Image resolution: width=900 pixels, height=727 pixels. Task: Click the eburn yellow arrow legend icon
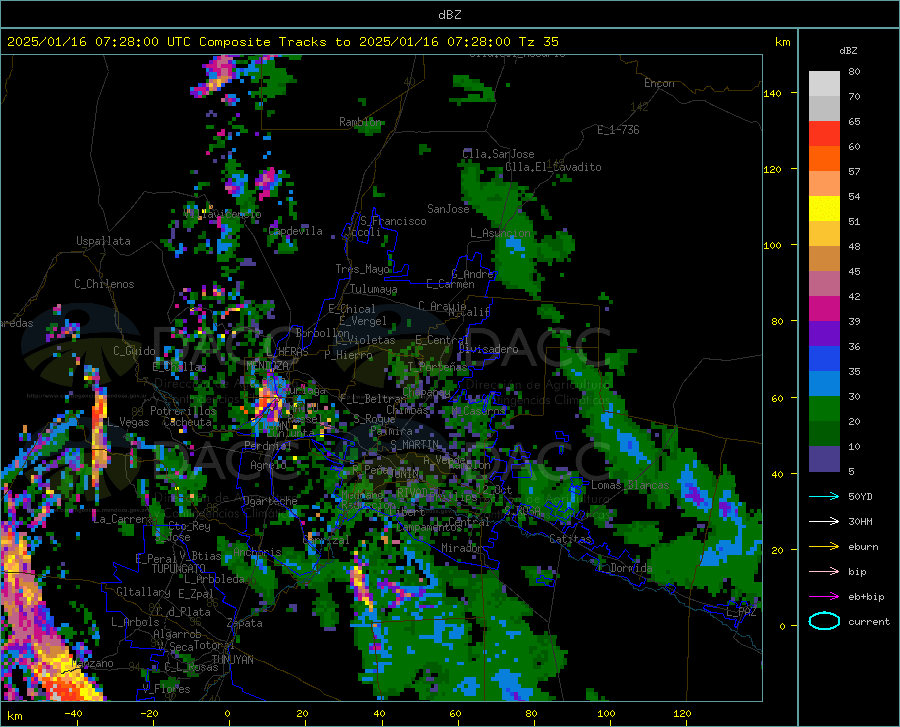[824, 547]
